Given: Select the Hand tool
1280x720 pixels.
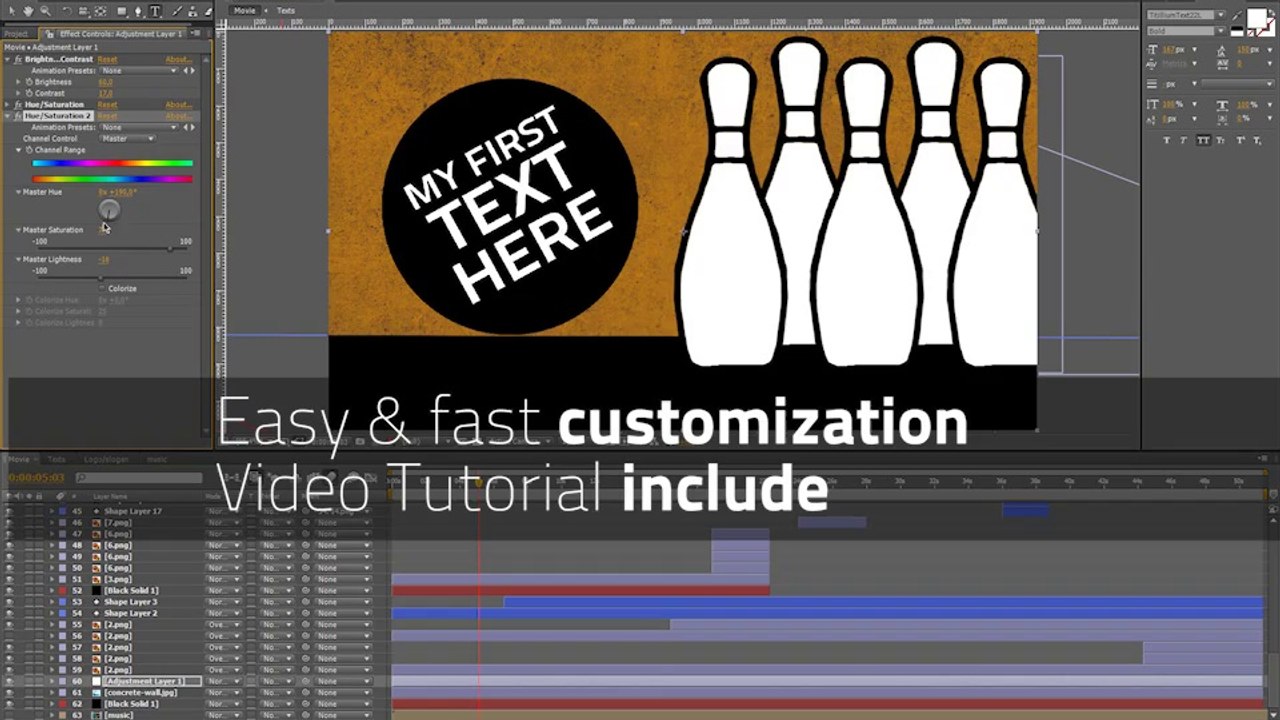Looking at the screenshot, I should click(x=28, y=11).
